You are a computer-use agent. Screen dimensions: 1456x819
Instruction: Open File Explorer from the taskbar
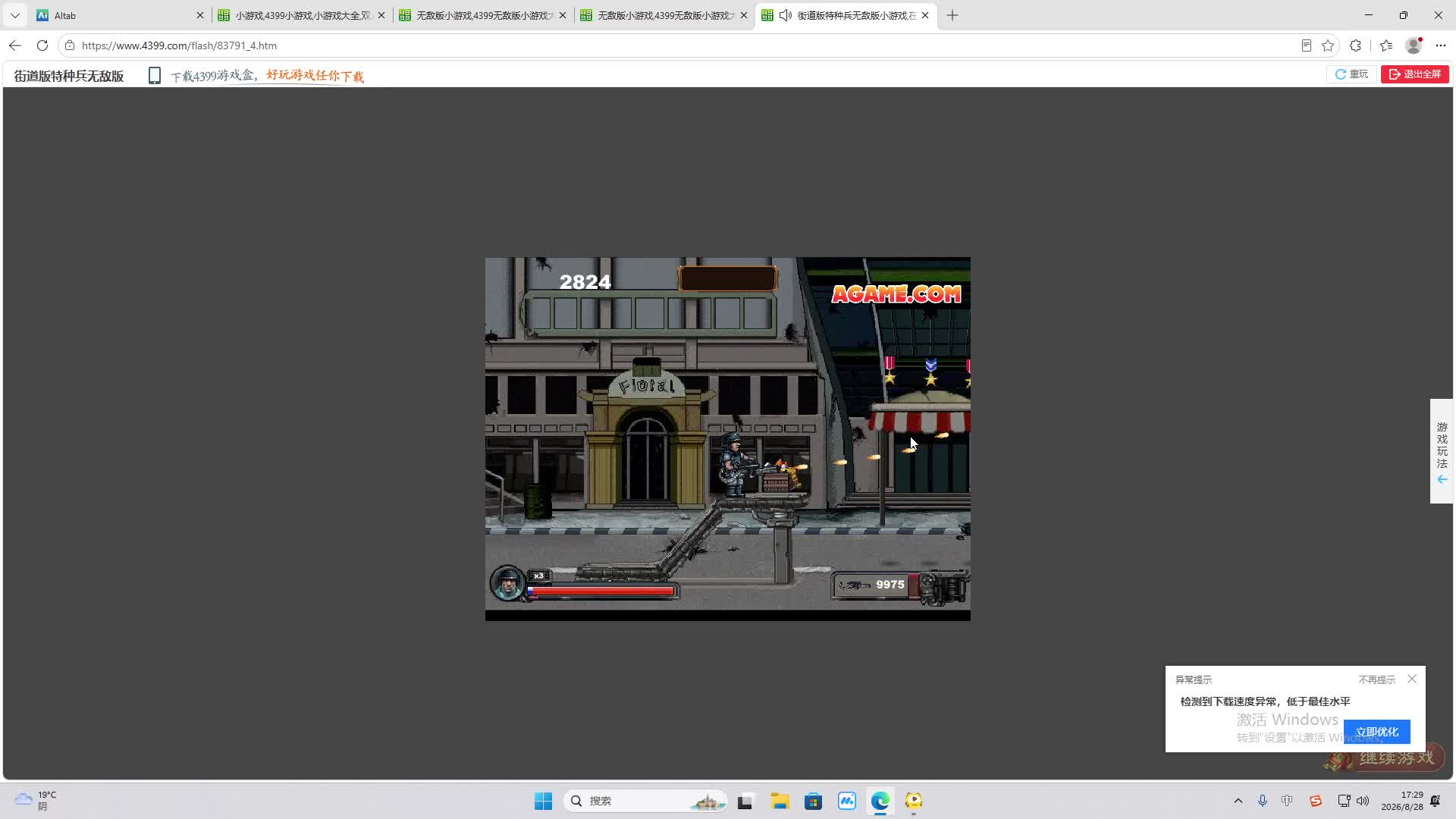tap(780, 801)
